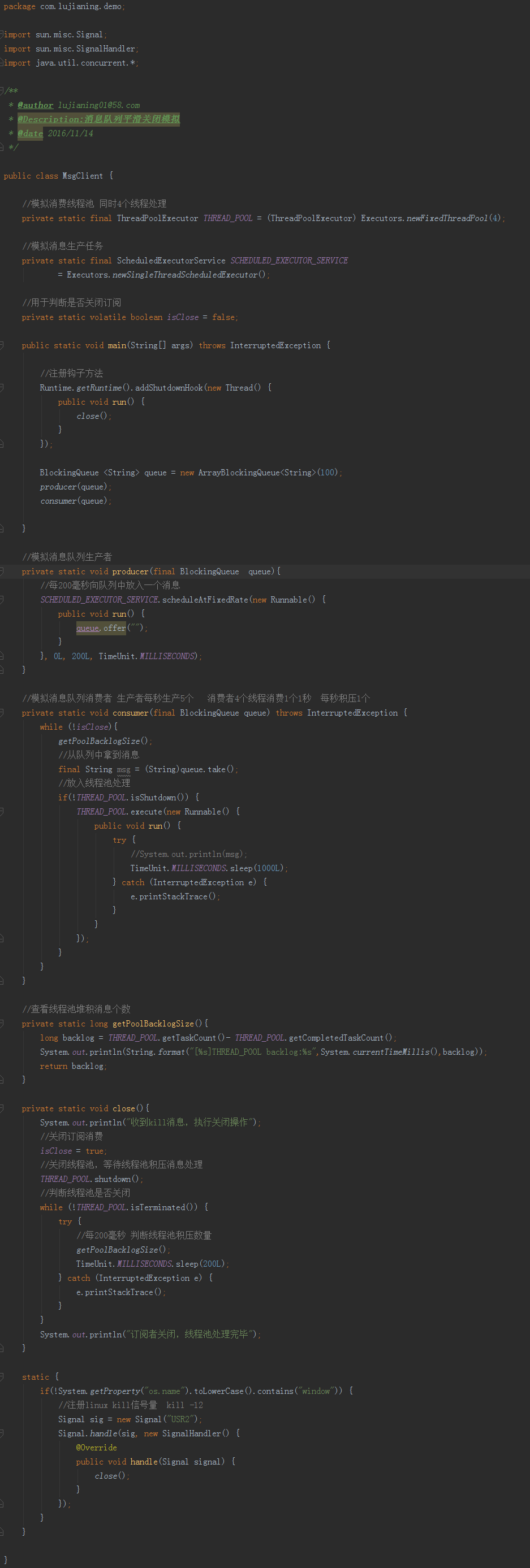Click the SCHEDULED_EXECUTOR_SERVICE declaration name
The height and width of the screenshot is (1568, 530).
tap(290, 261)
